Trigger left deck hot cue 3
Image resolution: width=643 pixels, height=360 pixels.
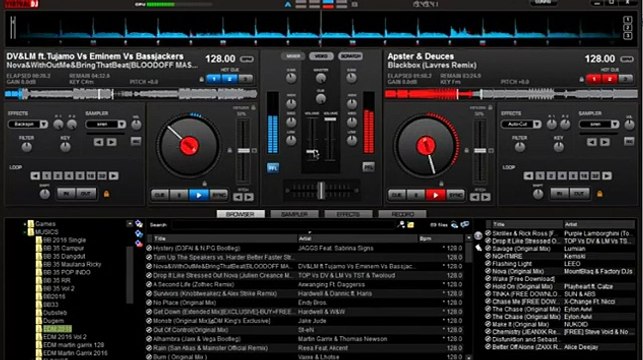tap(246, 79)
